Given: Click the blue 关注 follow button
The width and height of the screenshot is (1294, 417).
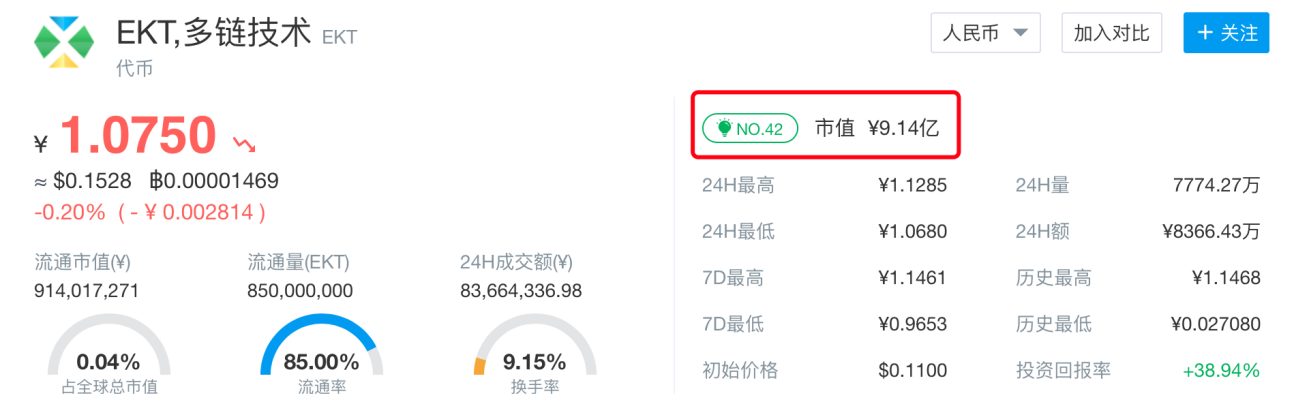Looking at the screenshot, I should click(x=1226, y=33).
